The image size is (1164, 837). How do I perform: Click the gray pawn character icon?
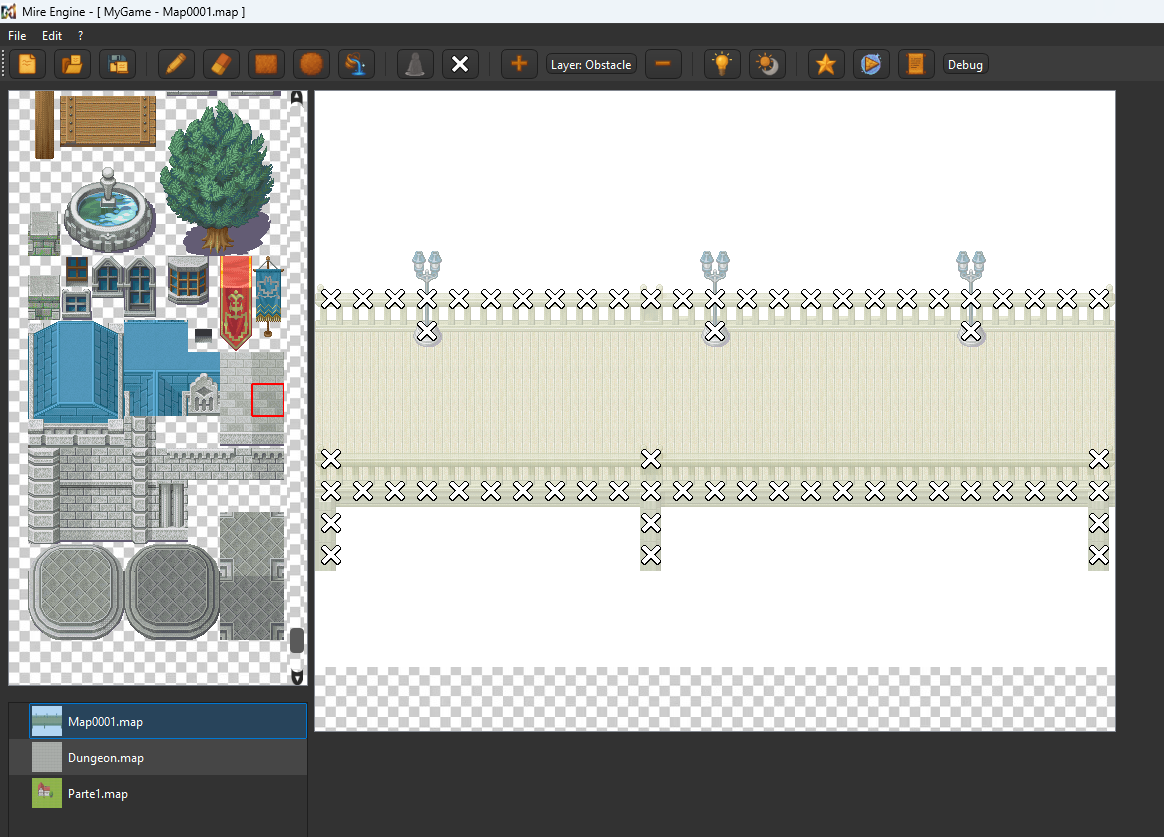[x=415, y=65]
